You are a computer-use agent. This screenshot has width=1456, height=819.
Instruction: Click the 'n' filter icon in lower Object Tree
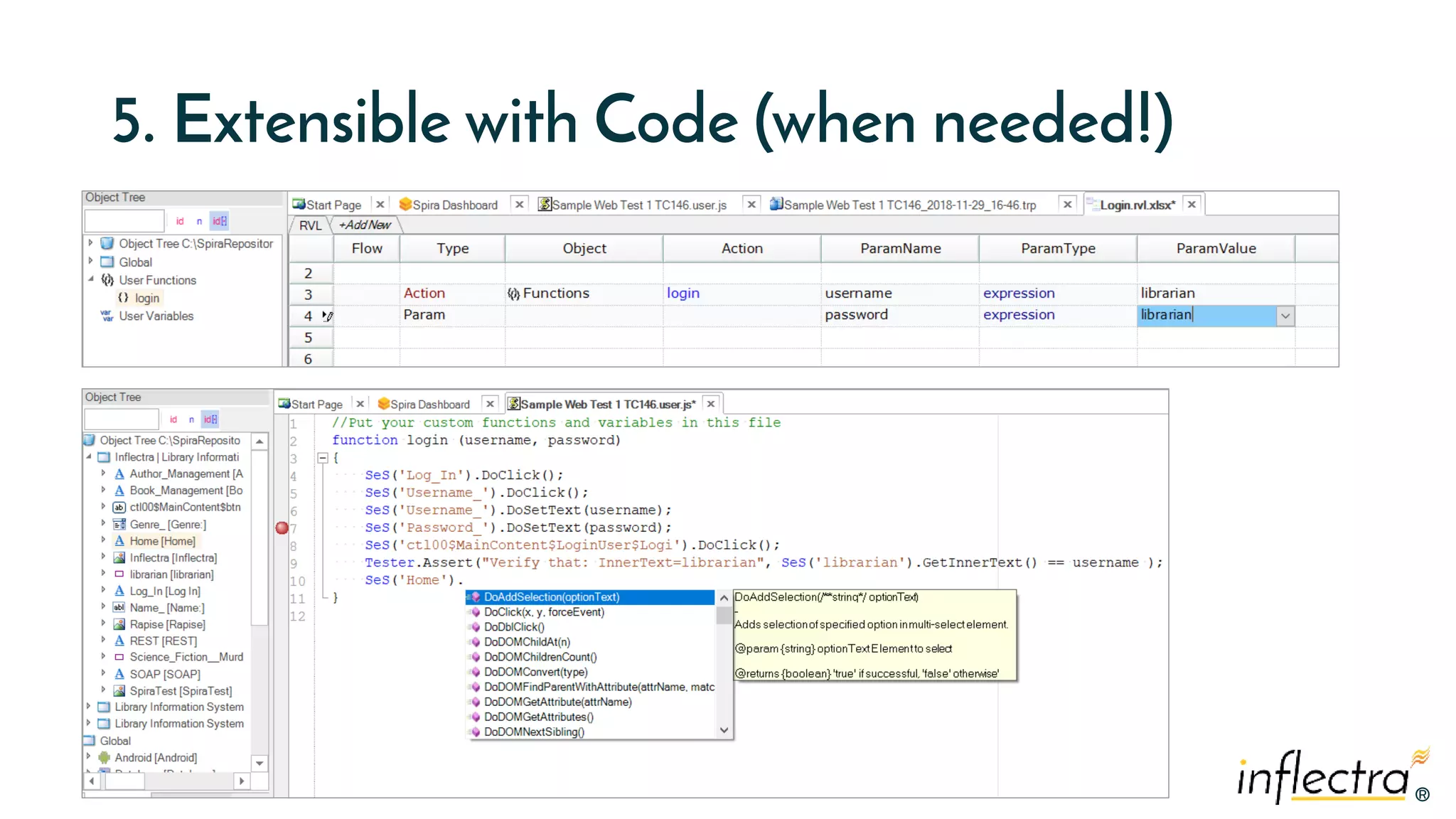[x=191, y=419]
